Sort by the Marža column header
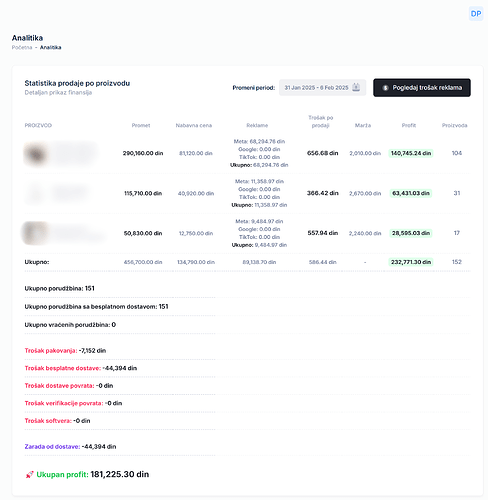Image resolution: width=488 pixels, height=500 pixels. (x=363, y=125)
